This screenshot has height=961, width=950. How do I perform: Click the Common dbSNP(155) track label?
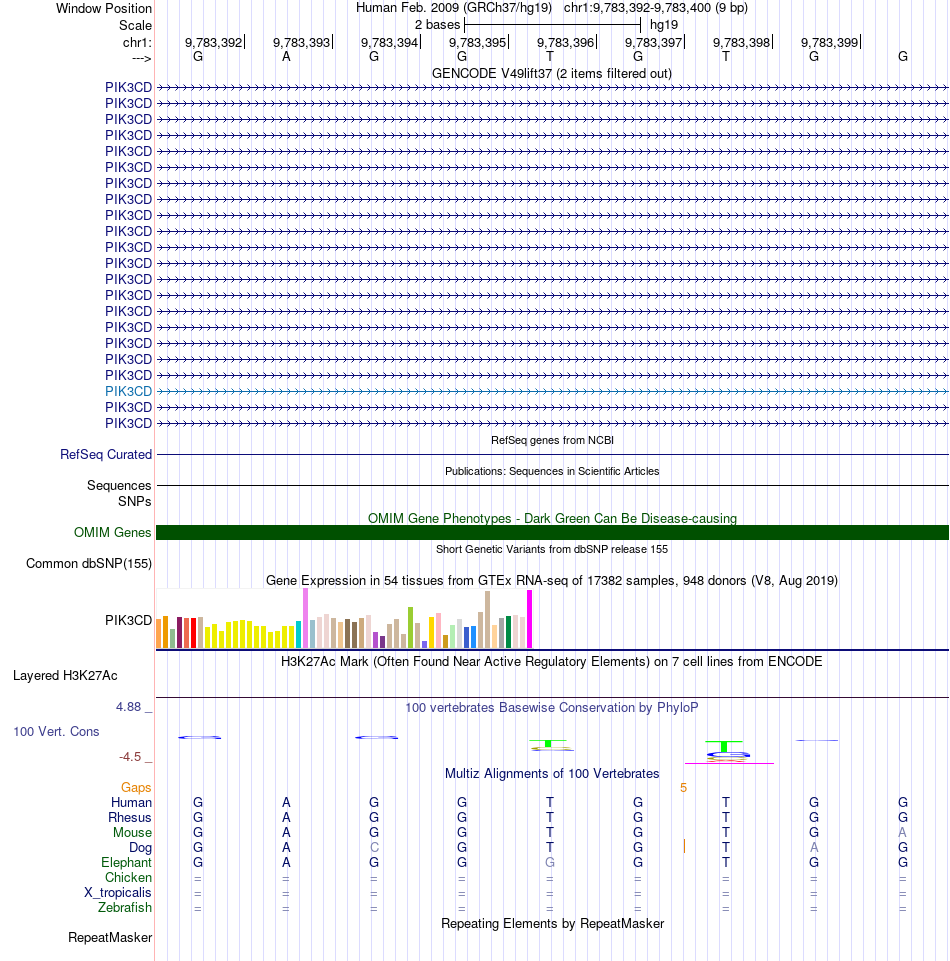point(89,563)
